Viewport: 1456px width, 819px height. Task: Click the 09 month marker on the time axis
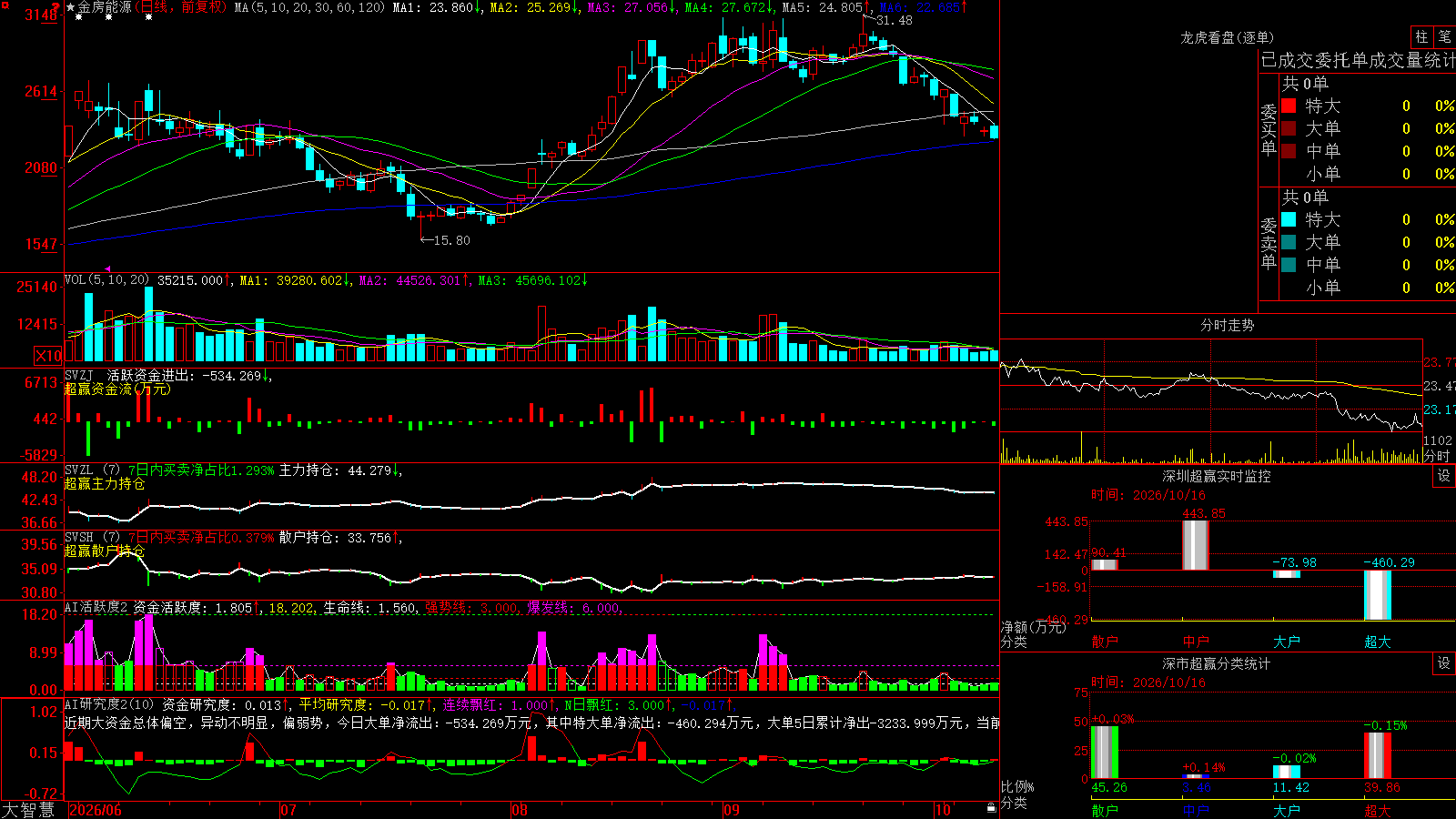tap(732, 810)
